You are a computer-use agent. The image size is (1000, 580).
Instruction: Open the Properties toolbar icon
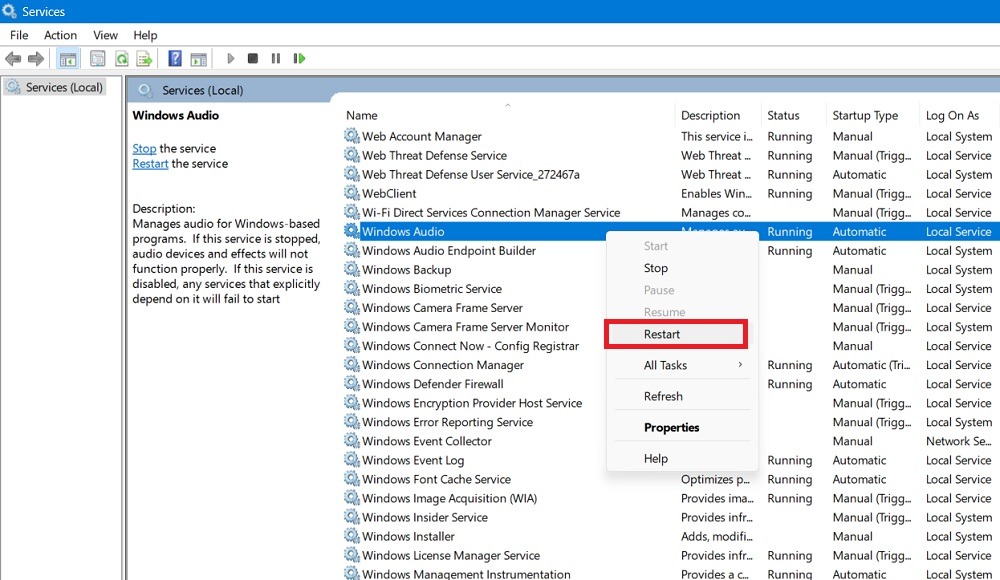[98, 58]
